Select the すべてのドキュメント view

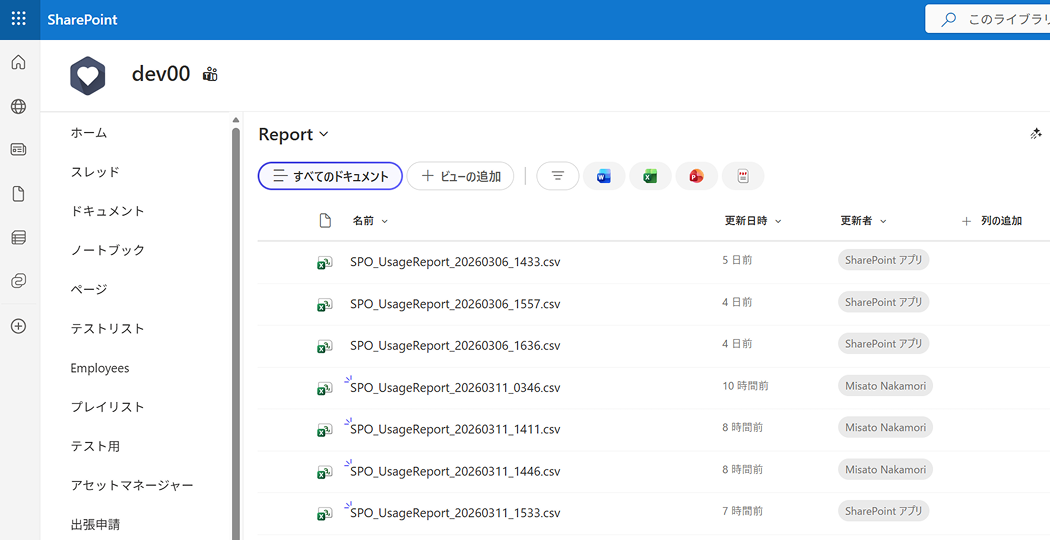pyautogui.click(x=330, y=176)
